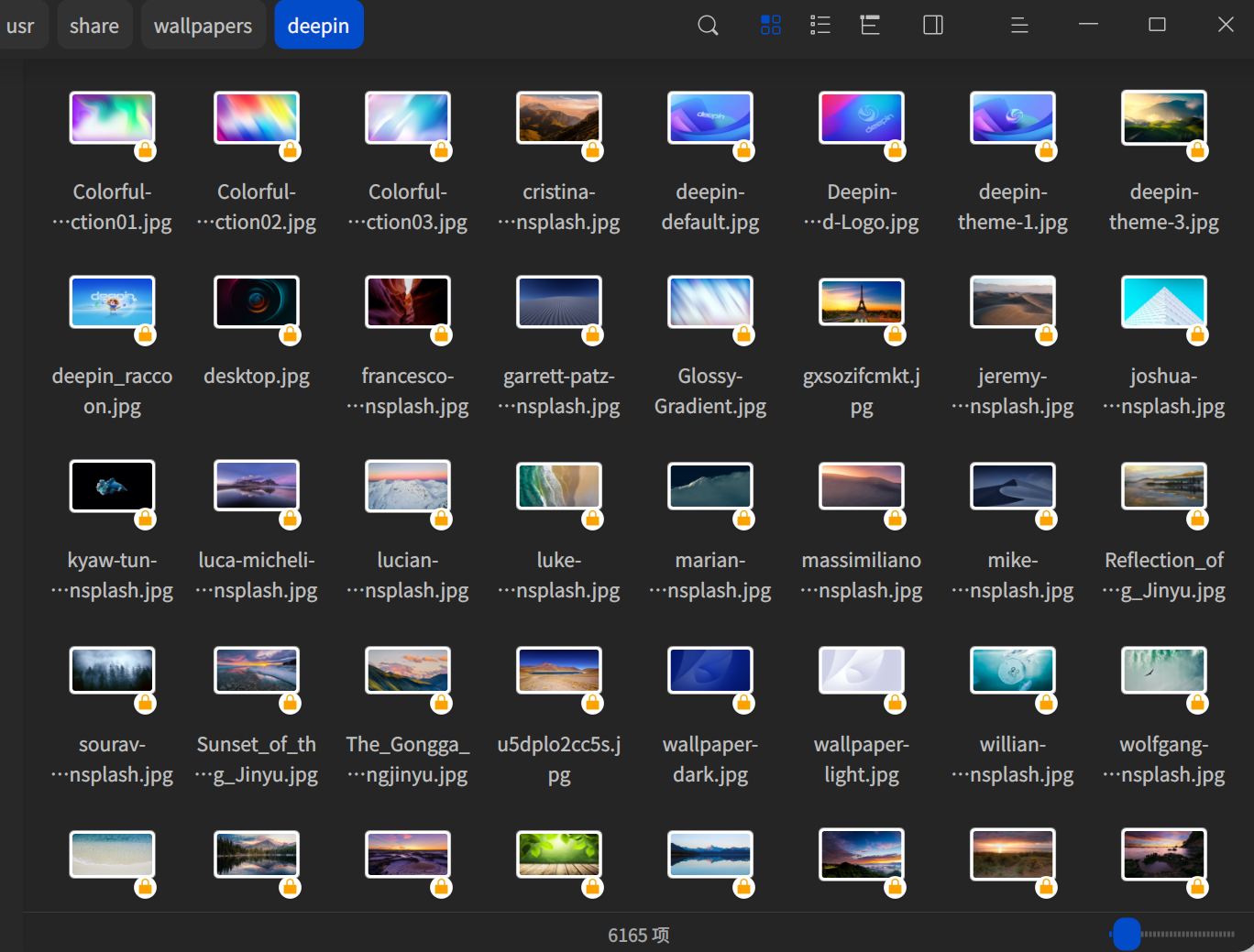1254x952 pixels.
Task: Jump to the wallpapers breadcrumb folder
Action: pos(203,26)
